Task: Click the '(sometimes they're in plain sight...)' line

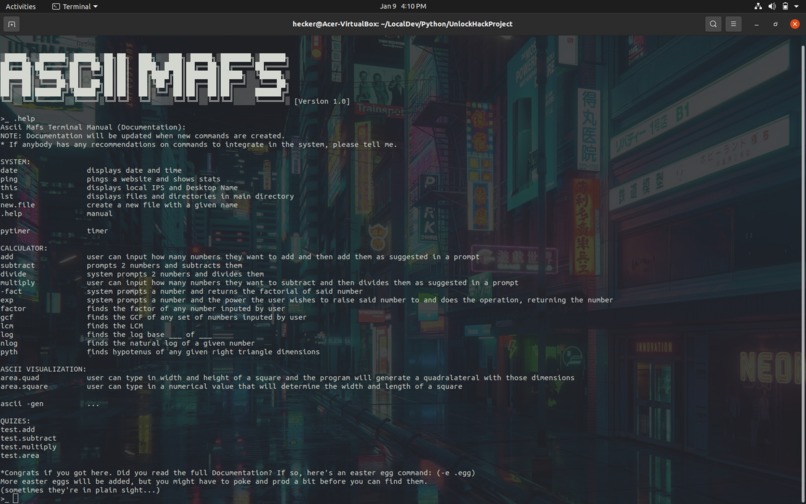Action: 80,490
